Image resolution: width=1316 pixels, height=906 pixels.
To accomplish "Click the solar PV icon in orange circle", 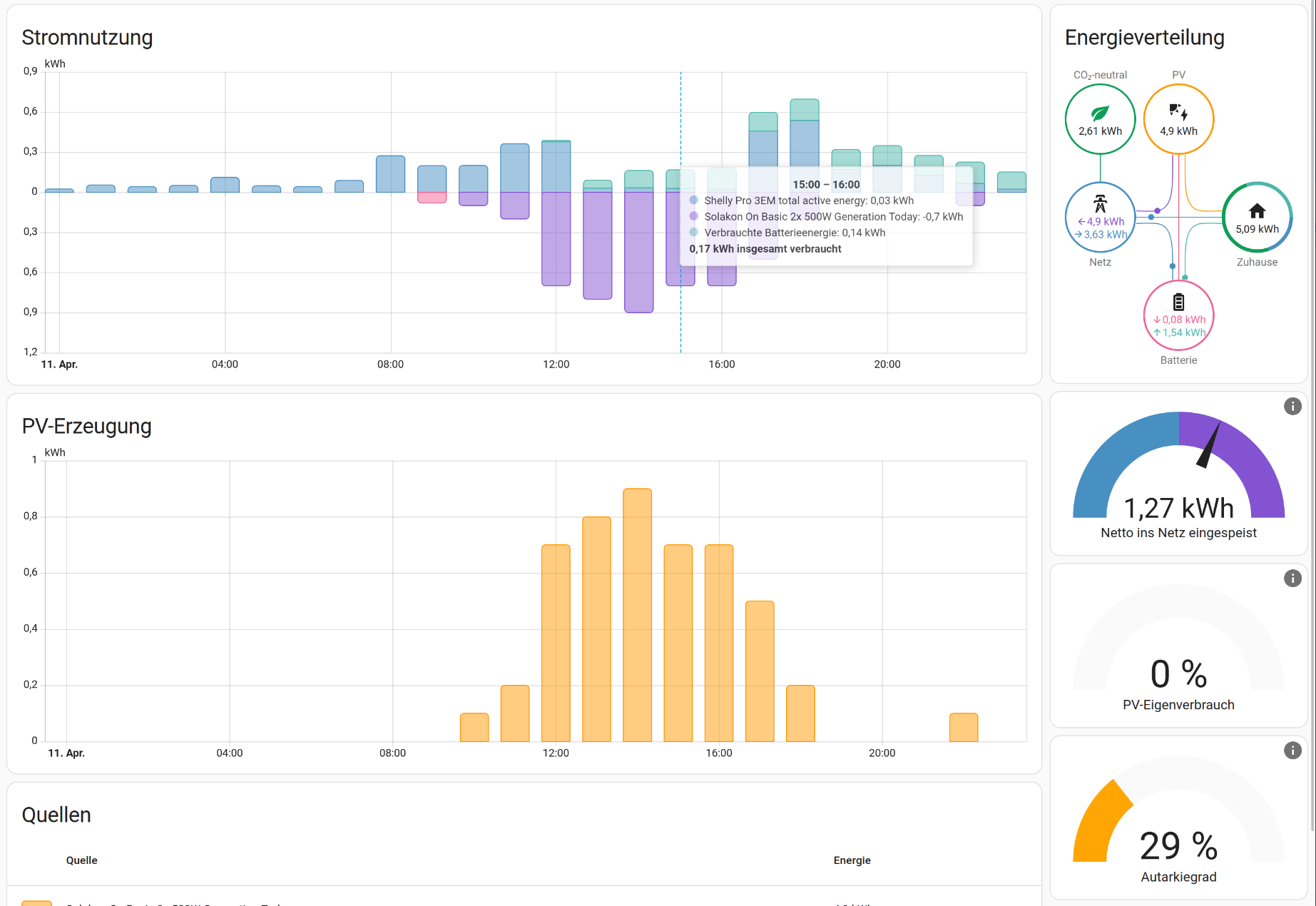I will [1178, 112].
